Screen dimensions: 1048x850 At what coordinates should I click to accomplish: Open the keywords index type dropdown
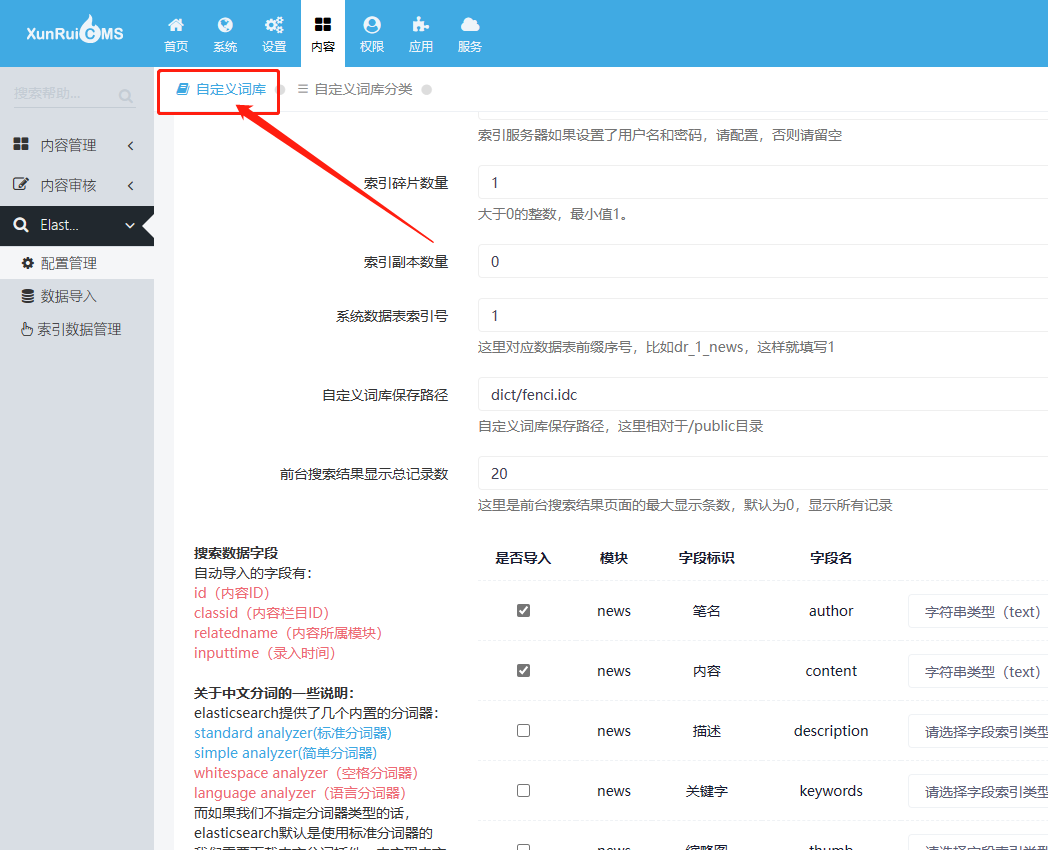(978, 792)
